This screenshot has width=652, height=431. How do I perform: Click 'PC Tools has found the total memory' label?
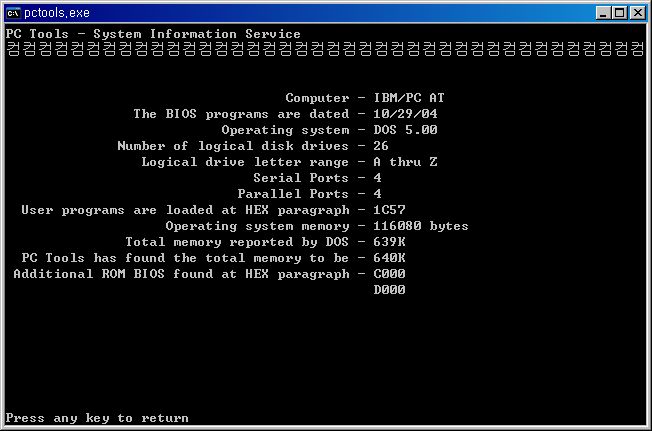click(x=185, y=258)
